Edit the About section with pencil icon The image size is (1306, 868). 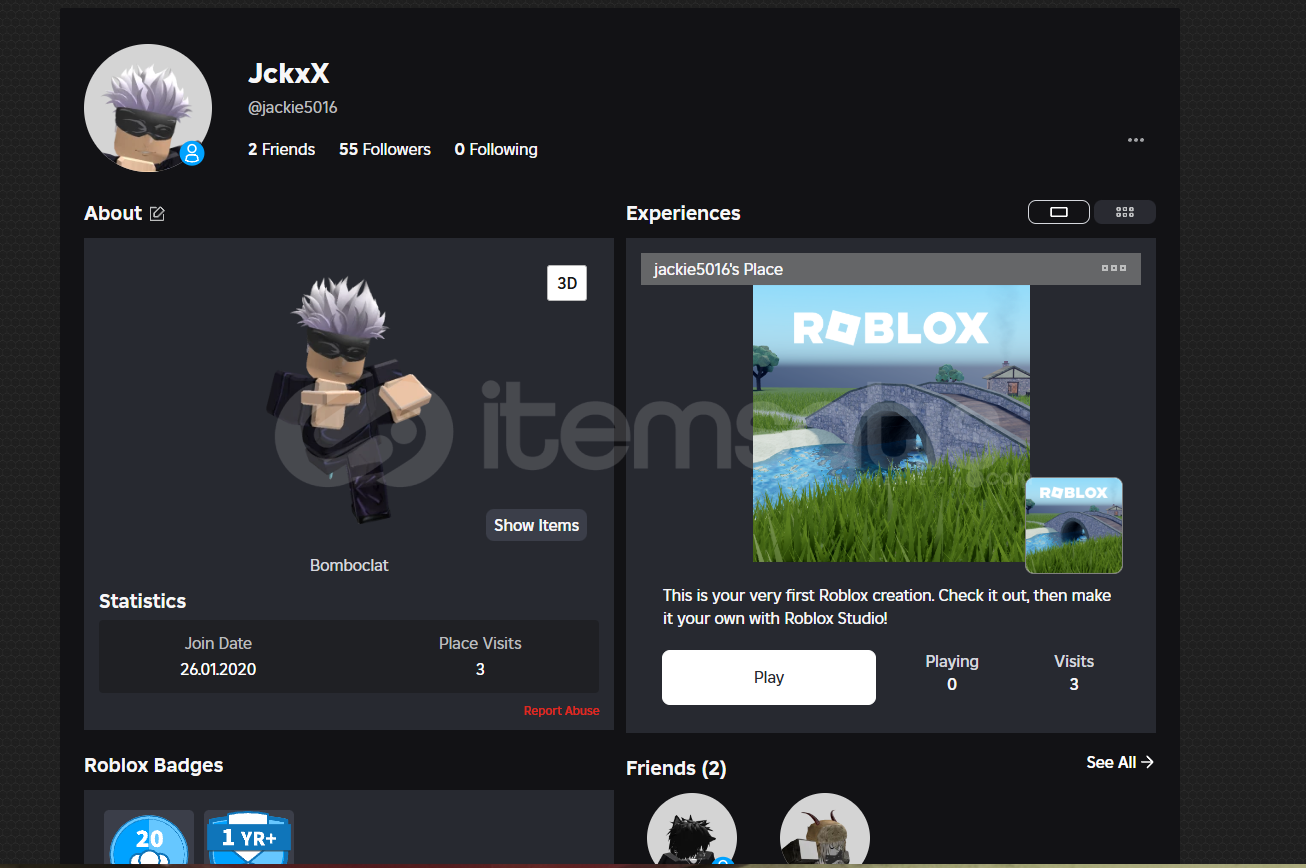157,213
